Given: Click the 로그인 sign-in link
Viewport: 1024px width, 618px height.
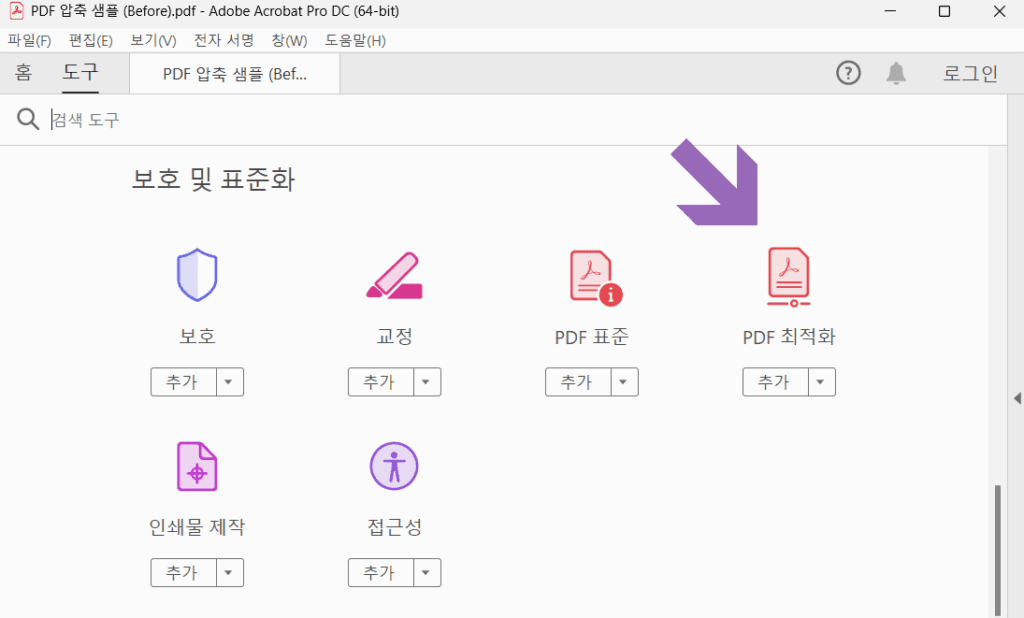Looking at the screenshot, I should pos(970,73).
